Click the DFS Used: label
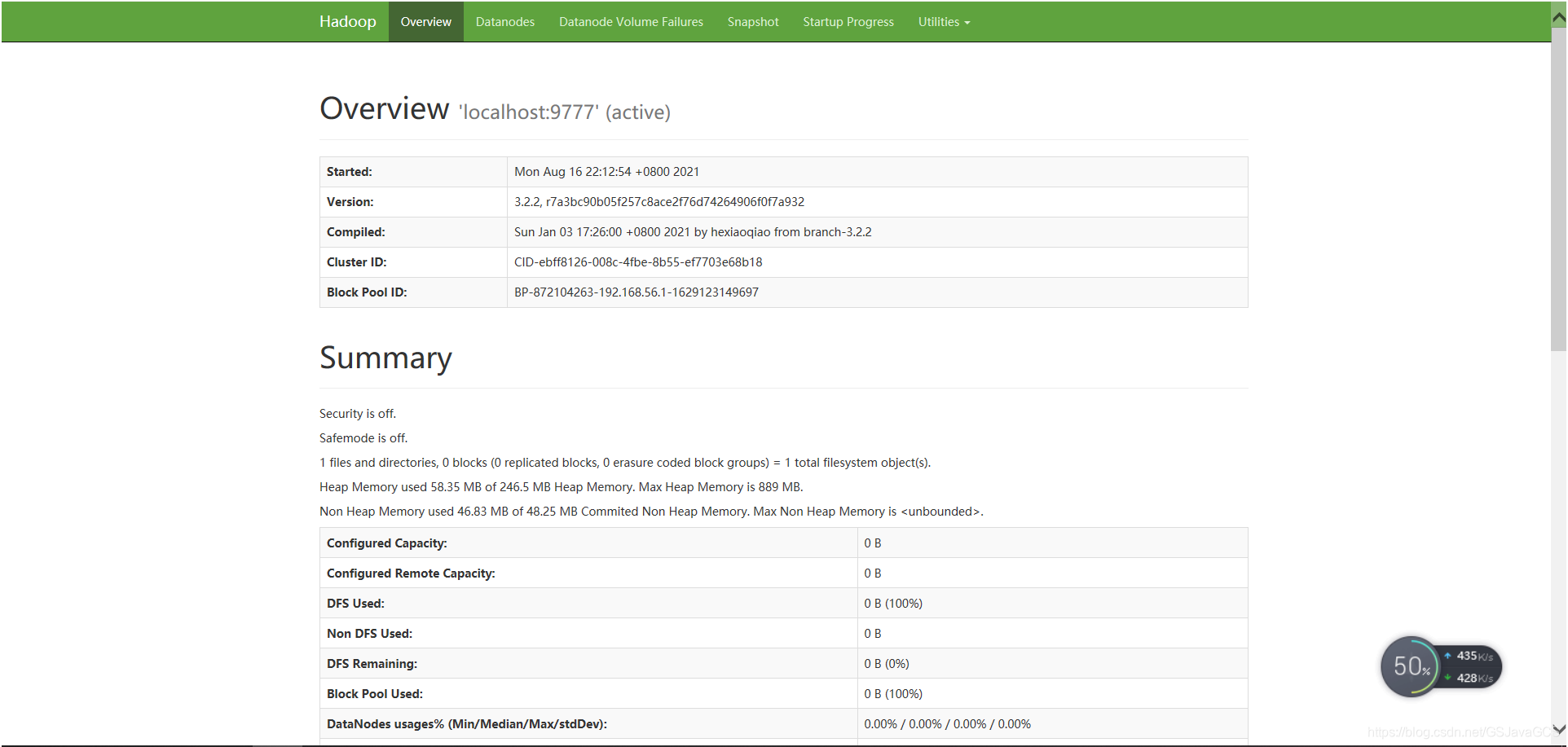Screen dimensions: 1568x747 (x=355, y=604)
